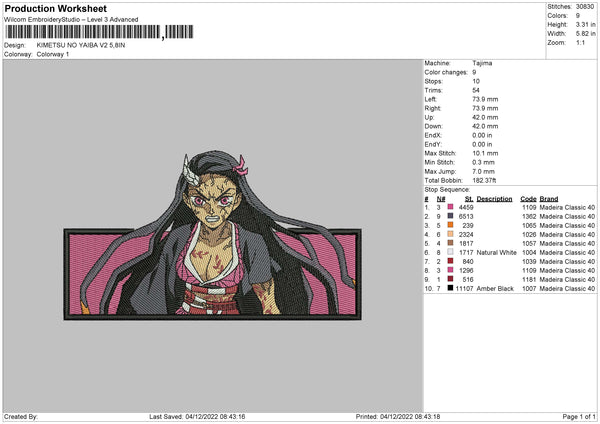The image size is (600, 424).
Task: Click the Machine value 'Tajima'
Action: (482, 63)
